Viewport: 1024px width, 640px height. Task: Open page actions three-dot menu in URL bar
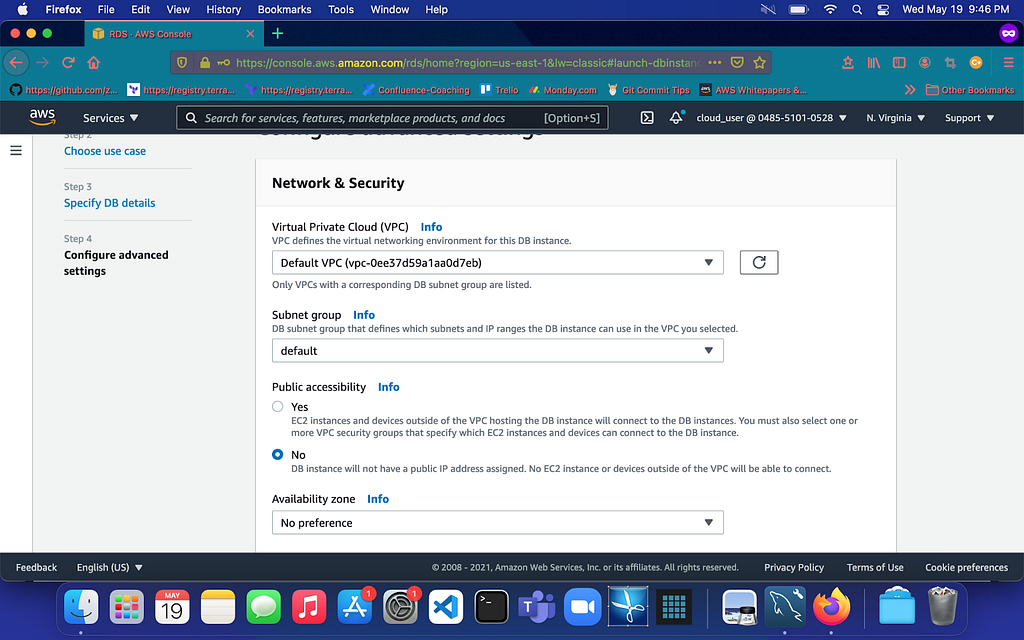pyautogui.click(x=714, y=63)
